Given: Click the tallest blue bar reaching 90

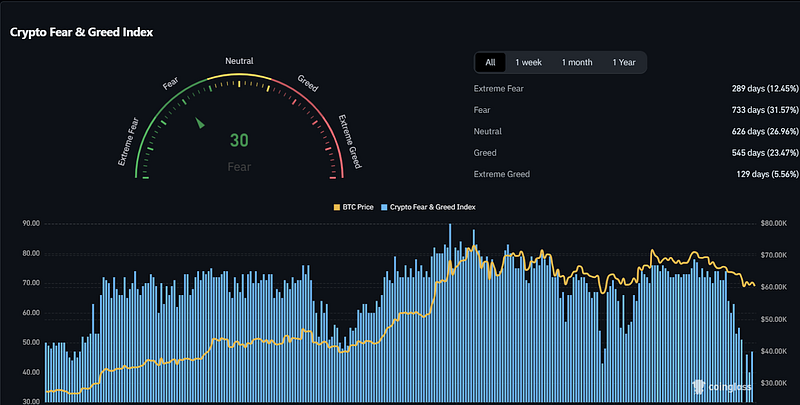Looking at the screenshot, I should coord(450,312).
